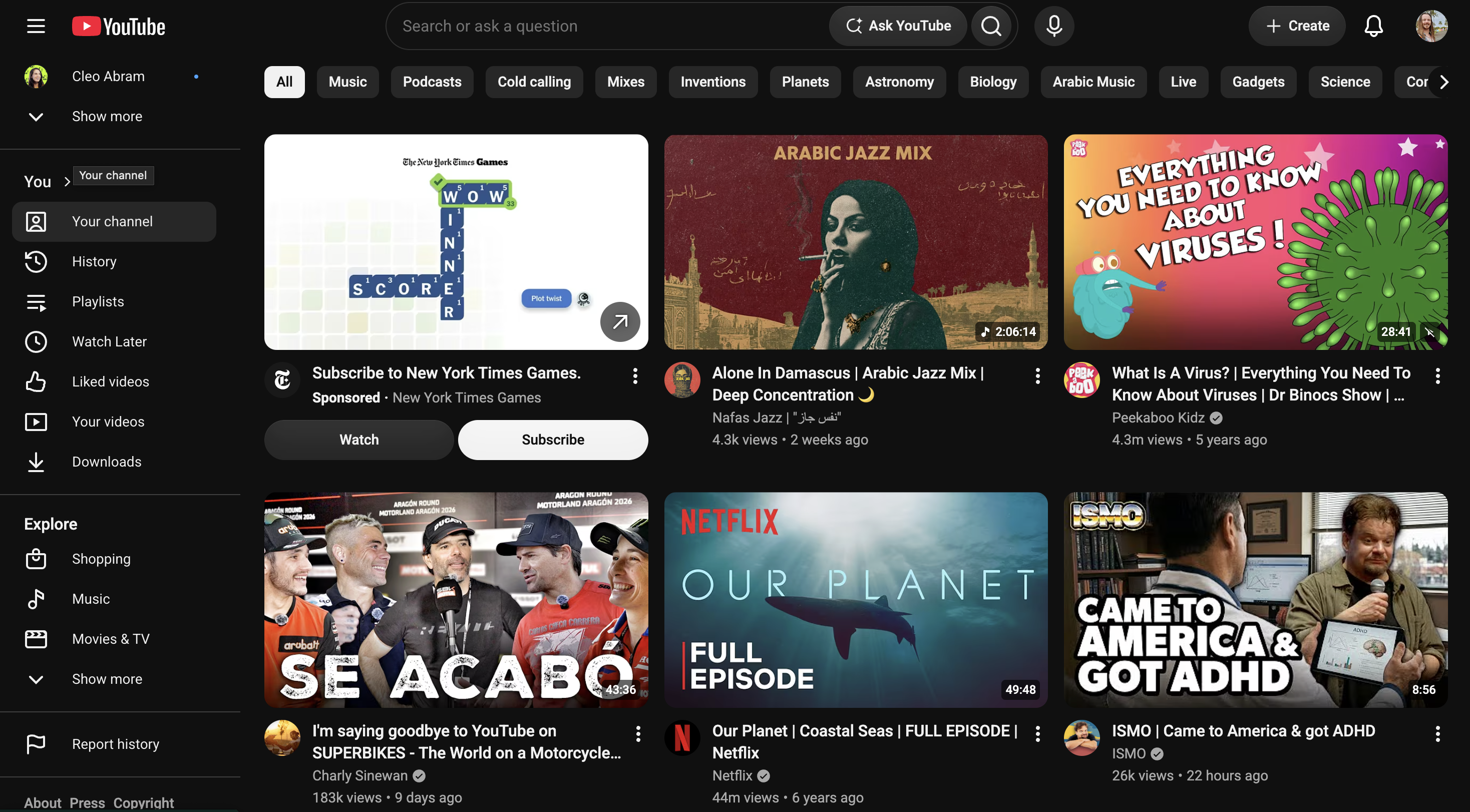The width and height of the screenshot is (1470, 812).
Task: Filter the feed by Cold calling
Action: [x=534, y=82]
